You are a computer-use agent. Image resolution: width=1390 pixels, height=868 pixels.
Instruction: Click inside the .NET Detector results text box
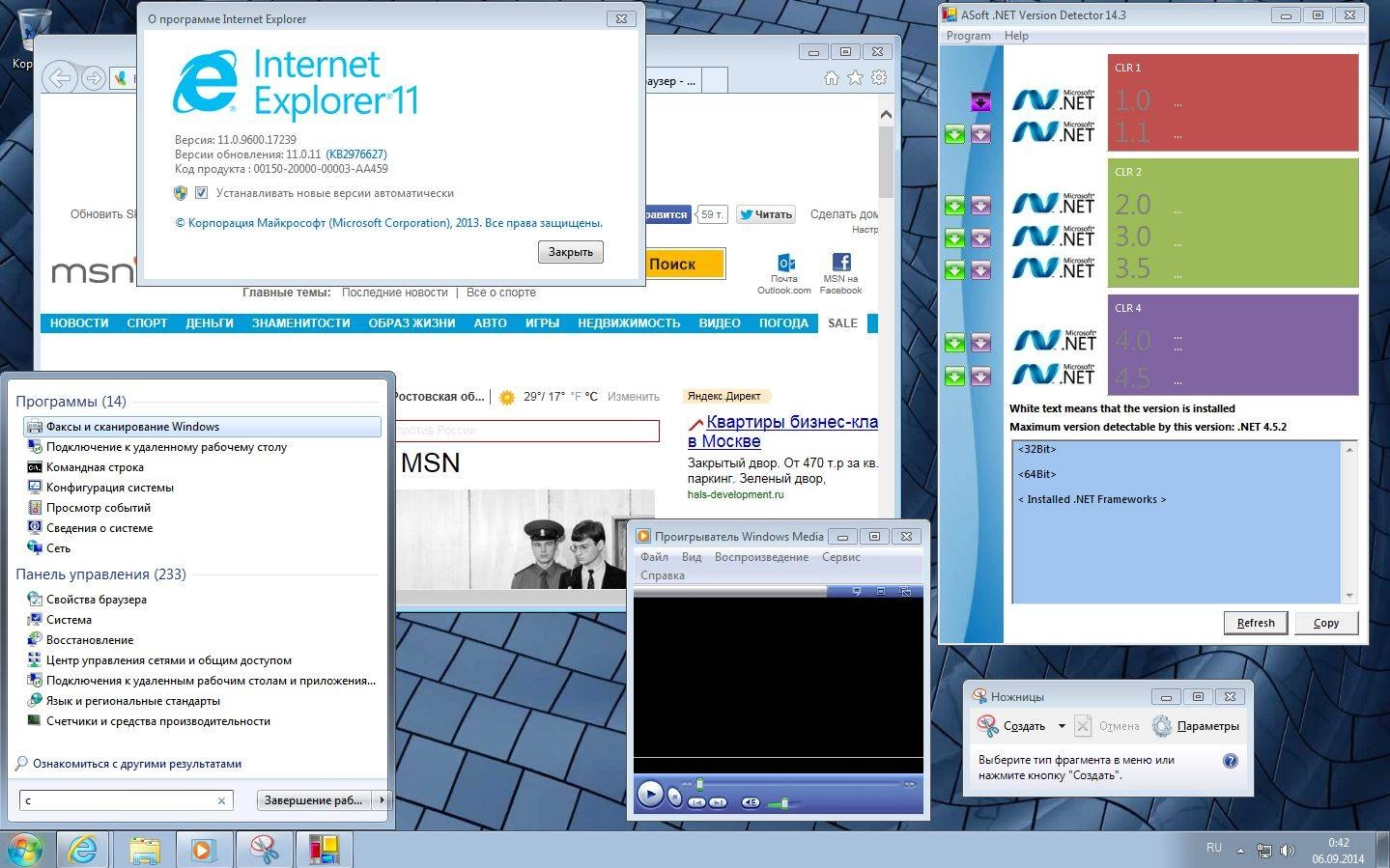pos(1176,521)
